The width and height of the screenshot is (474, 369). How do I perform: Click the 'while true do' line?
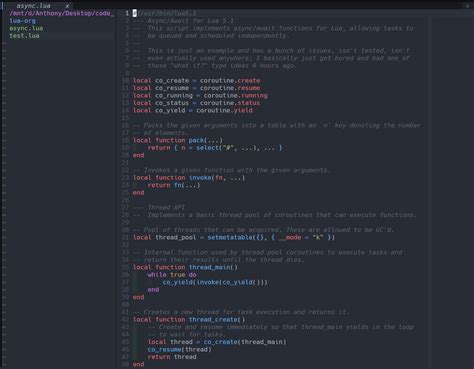(172, 275)
